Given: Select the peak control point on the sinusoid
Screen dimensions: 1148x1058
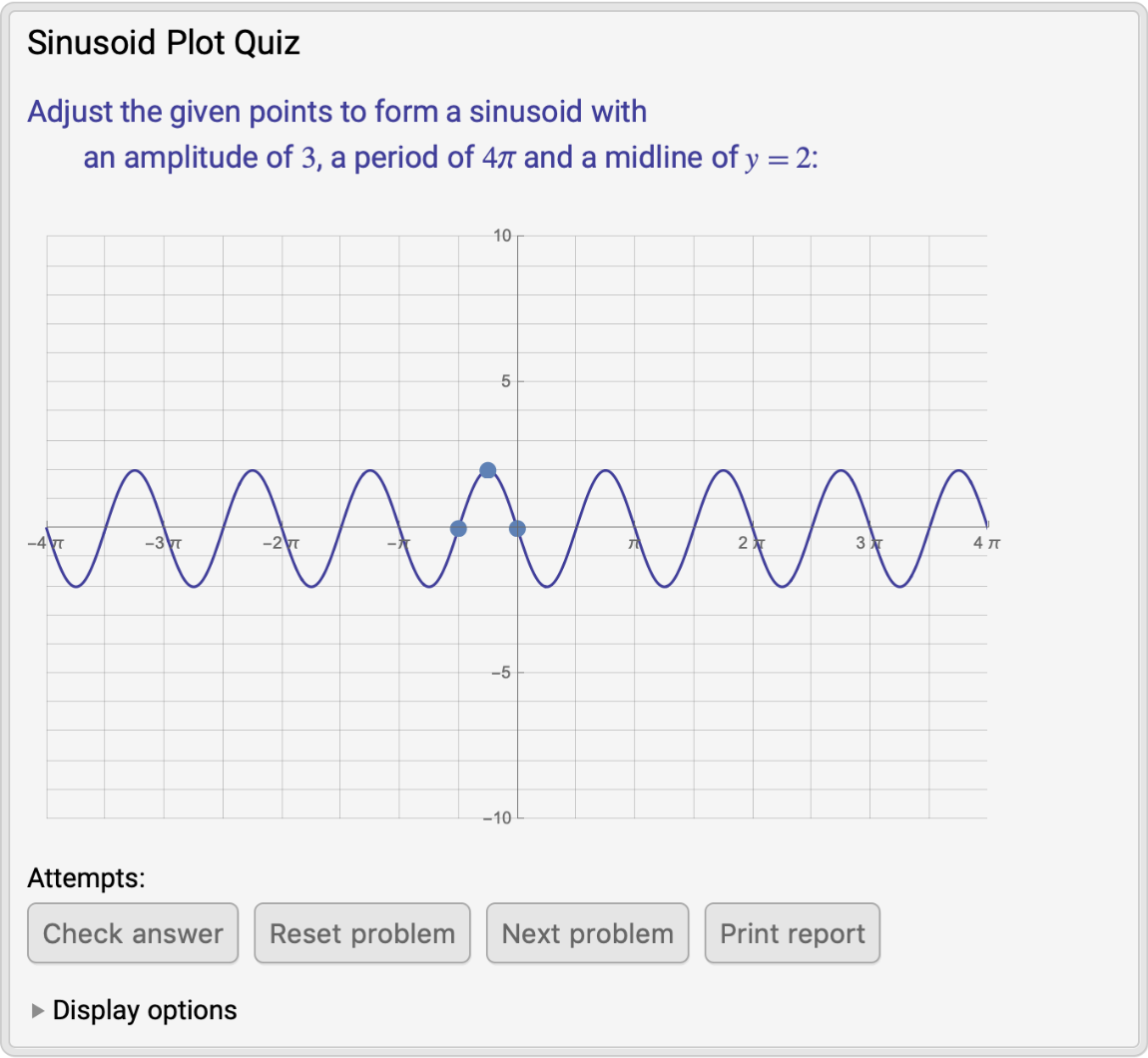Looking at the screenshot, I should [x=487, y=470].
